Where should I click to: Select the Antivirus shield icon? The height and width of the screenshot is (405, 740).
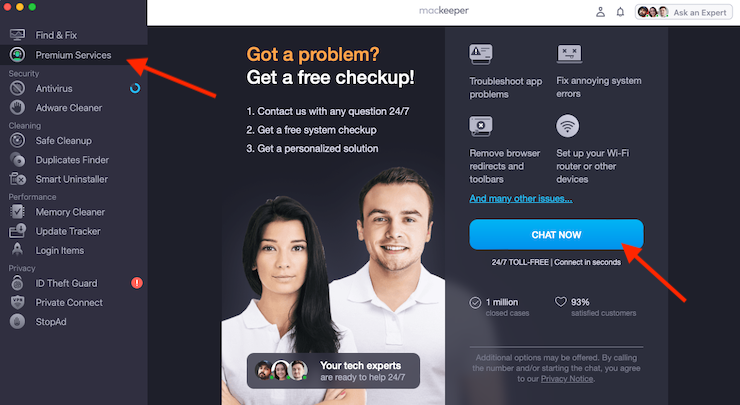click(17, 88)
